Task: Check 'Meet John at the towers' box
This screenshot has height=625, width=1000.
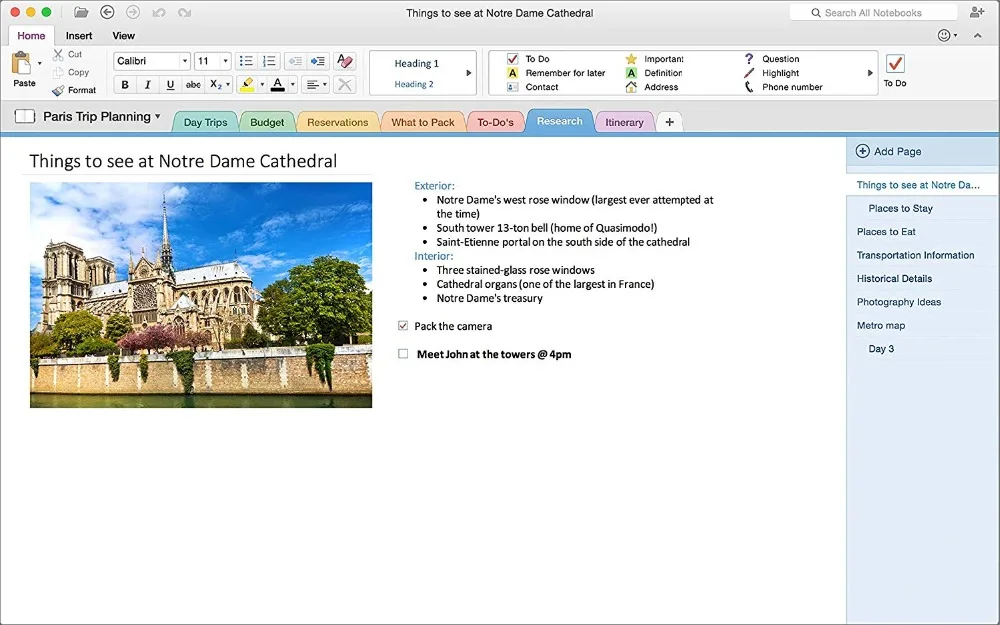Action: point(403,354)
